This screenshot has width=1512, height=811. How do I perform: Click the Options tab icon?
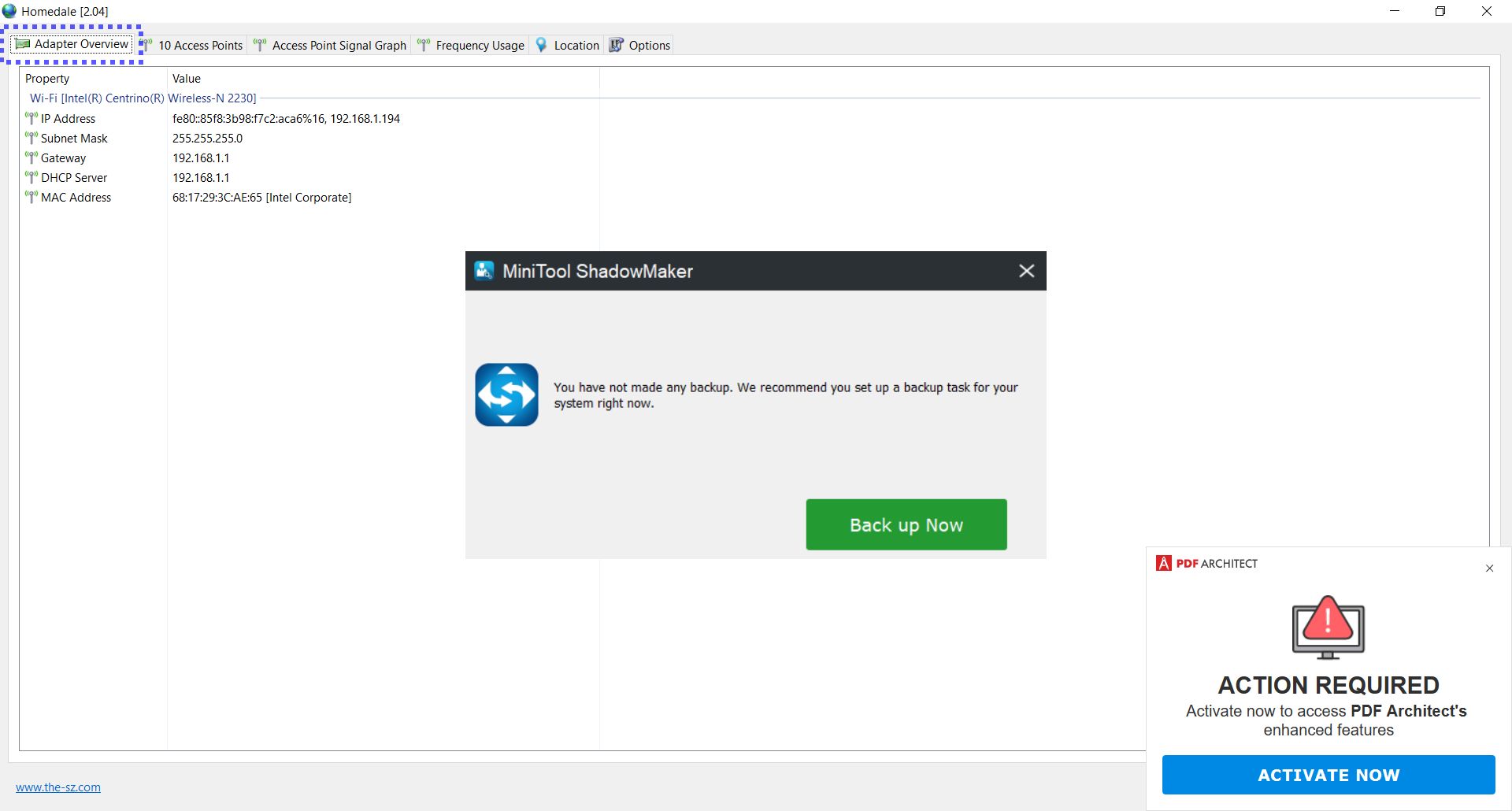click(617, 45)
